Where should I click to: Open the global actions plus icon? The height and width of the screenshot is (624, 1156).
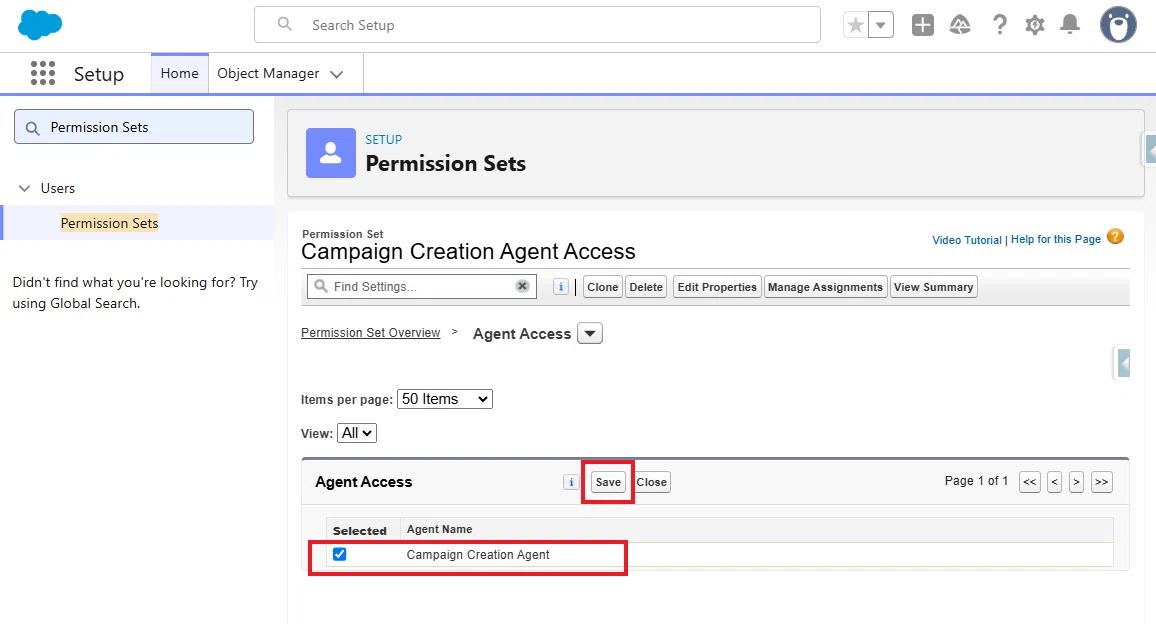click(922, 25)
